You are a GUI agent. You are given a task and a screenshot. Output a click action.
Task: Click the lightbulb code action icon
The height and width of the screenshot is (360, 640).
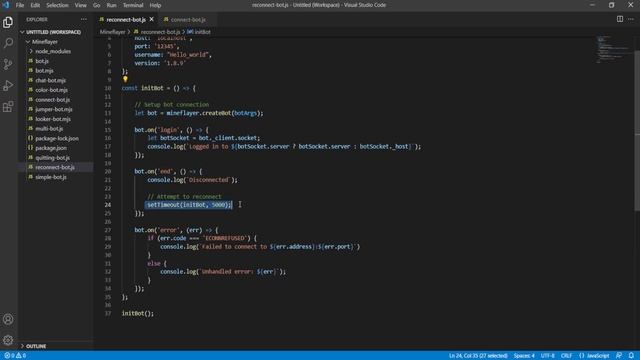pos(125,79)
